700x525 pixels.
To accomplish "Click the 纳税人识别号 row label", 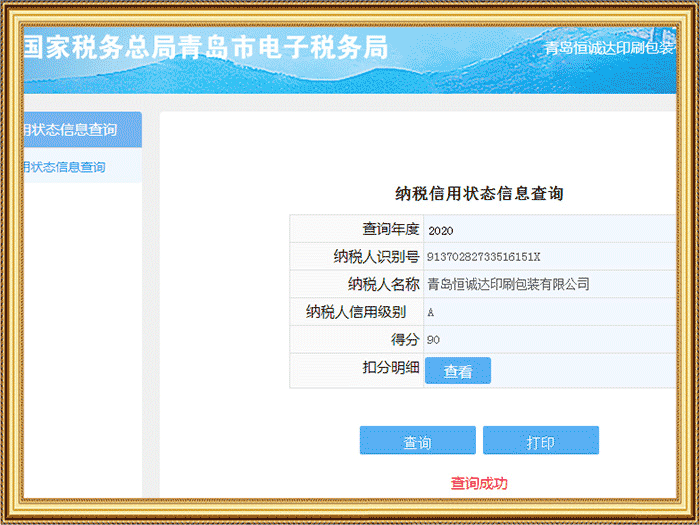I will click(376, 257).
